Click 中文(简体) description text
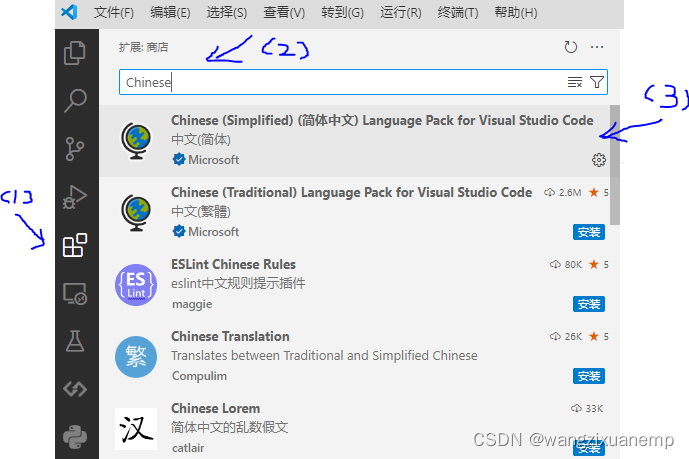This screenshot has height=459, width=689. tap(201, 140)
